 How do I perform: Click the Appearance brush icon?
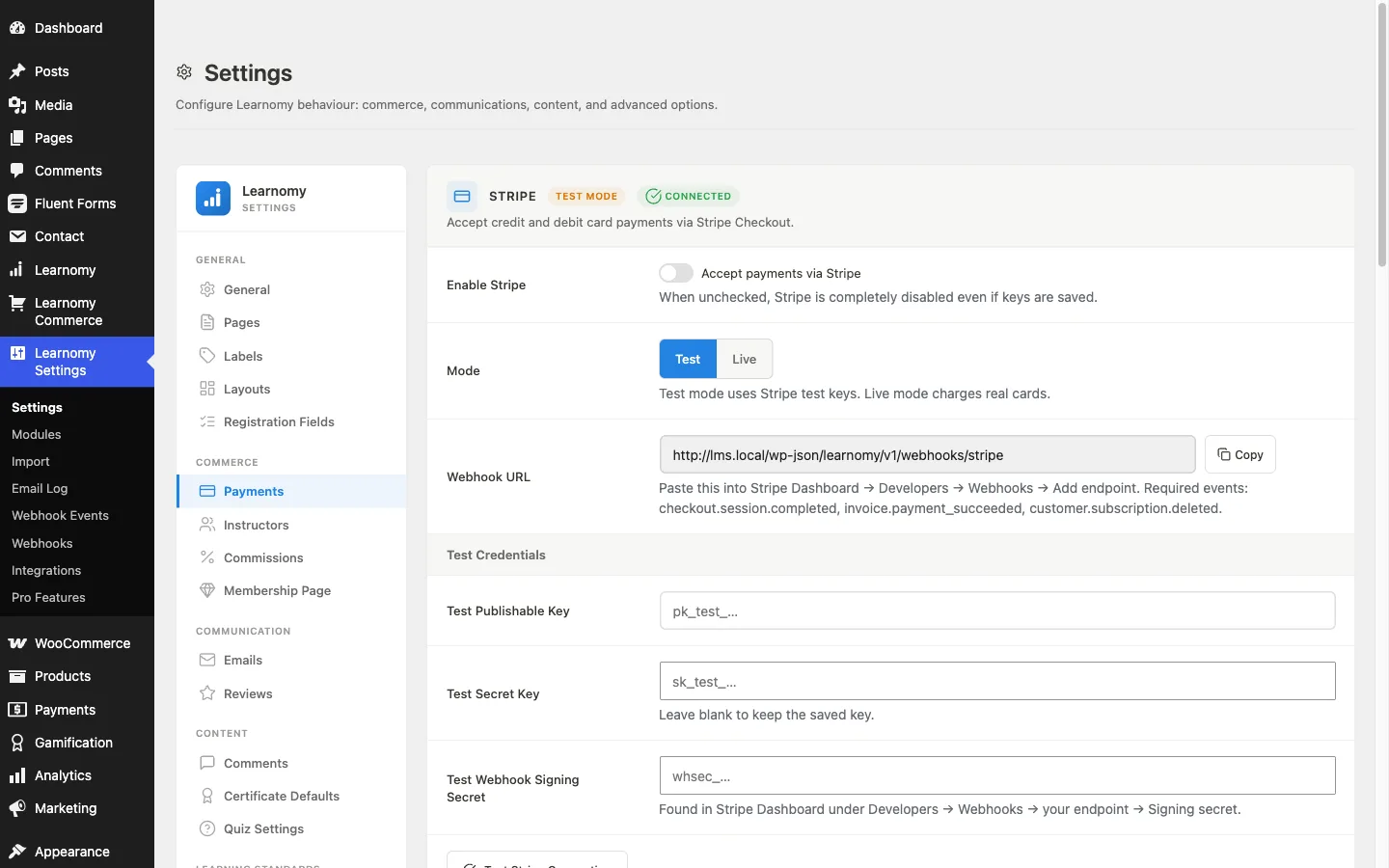pos(17,852)
